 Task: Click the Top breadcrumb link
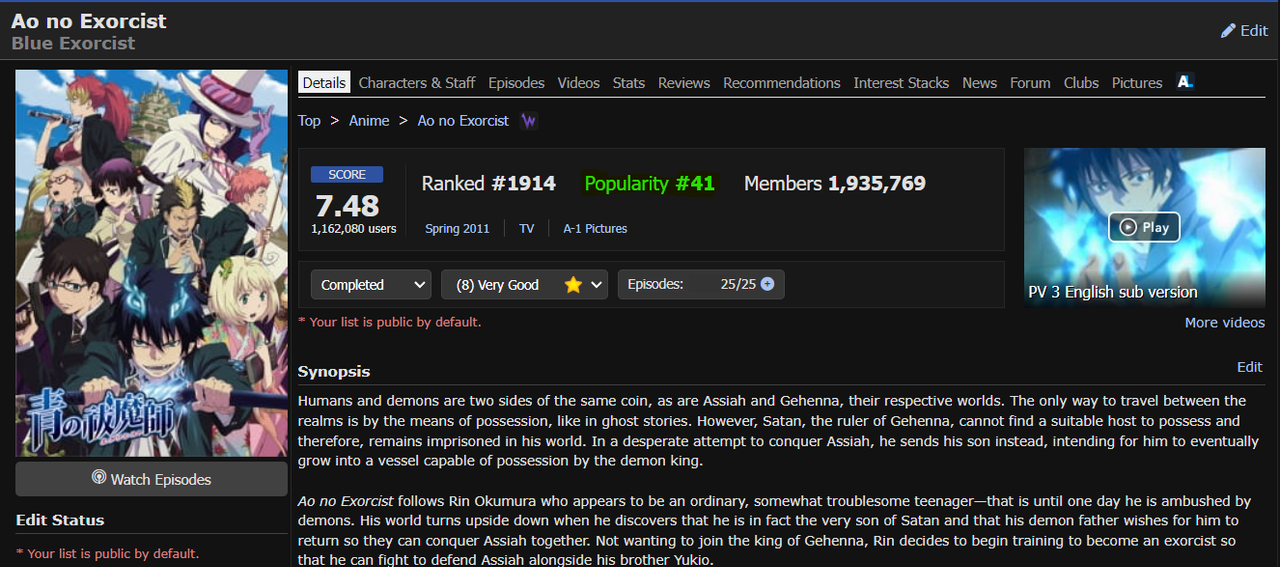[x=309, y=121]
